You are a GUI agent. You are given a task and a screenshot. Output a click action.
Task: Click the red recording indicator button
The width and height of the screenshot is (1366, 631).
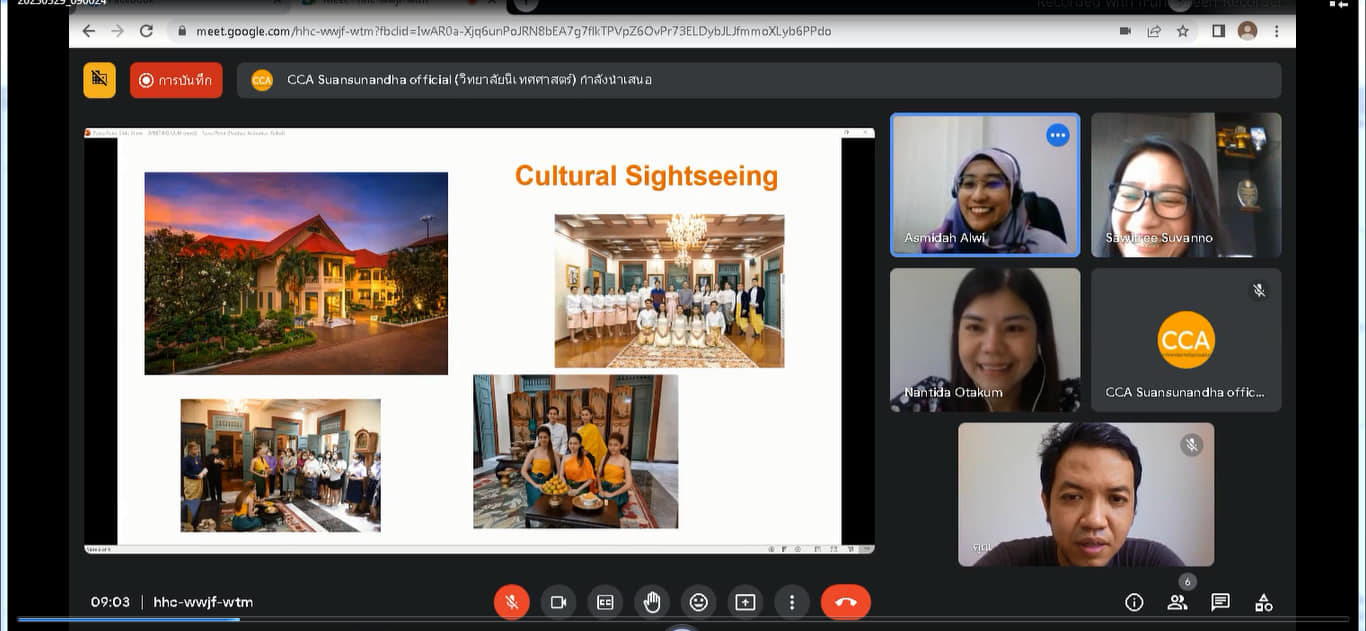[176, 80]
